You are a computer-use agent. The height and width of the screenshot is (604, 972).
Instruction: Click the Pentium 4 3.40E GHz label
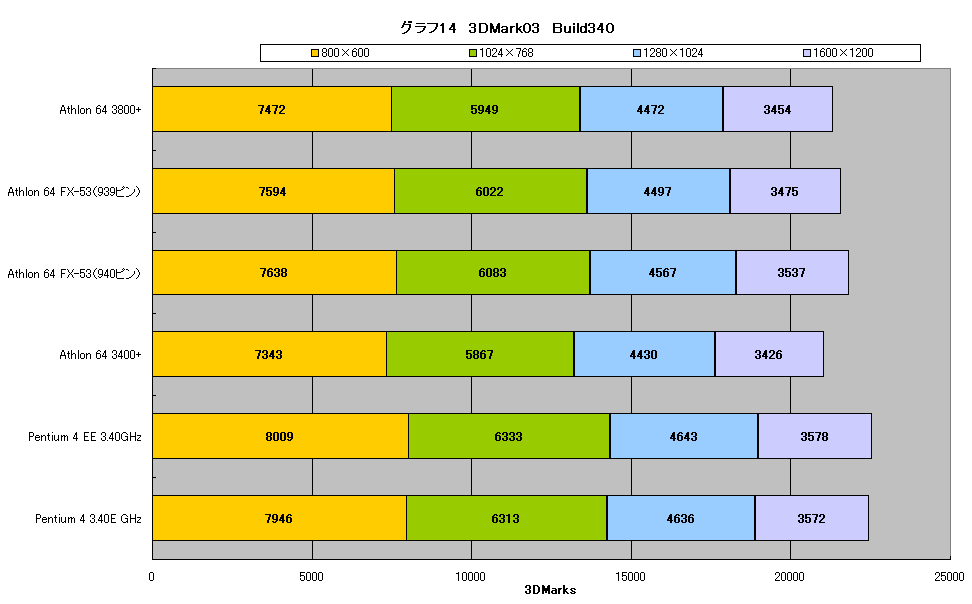coord(88,518)
